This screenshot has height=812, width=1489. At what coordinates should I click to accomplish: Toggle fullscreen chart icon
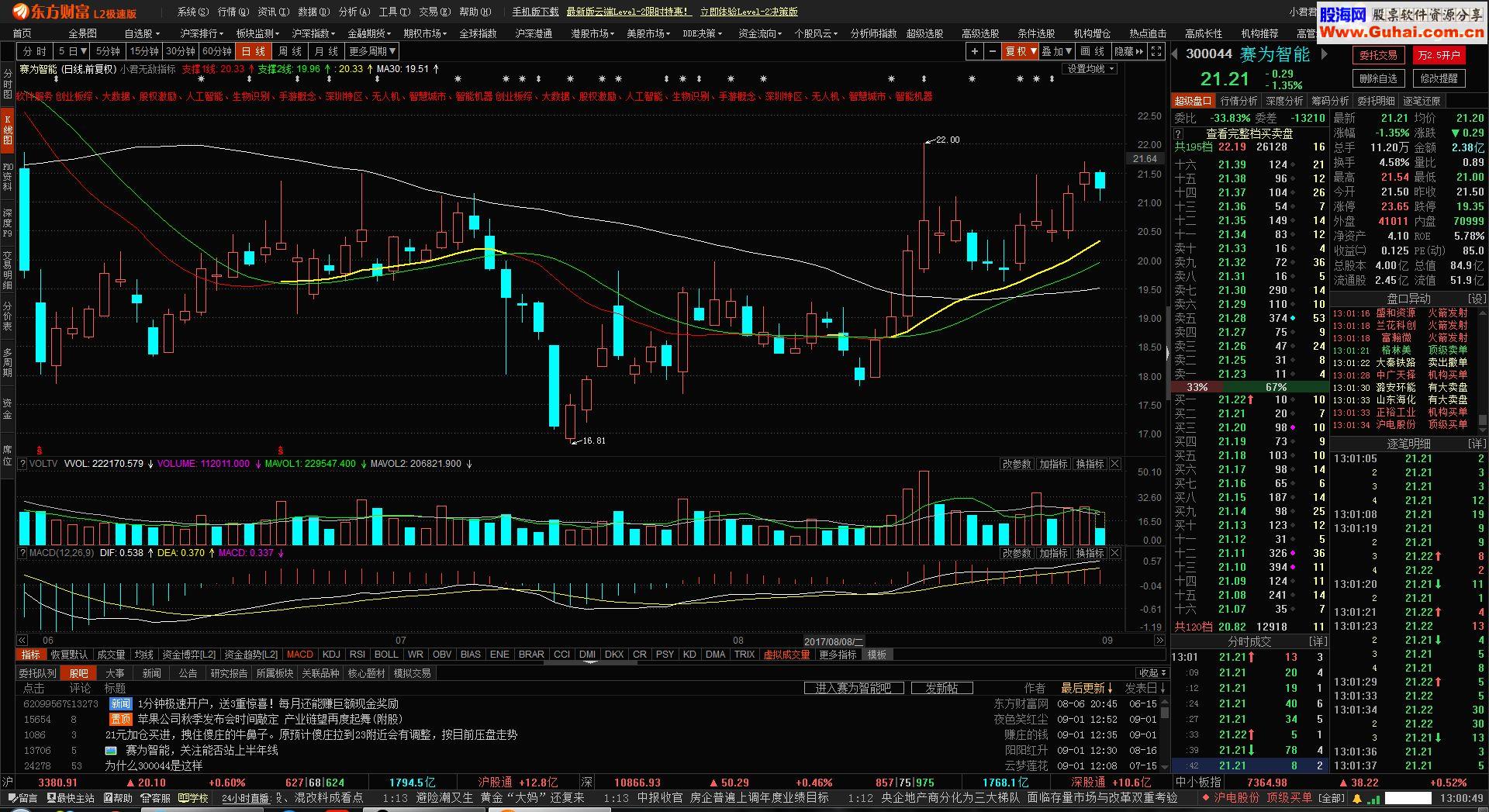pos(1156,51)
